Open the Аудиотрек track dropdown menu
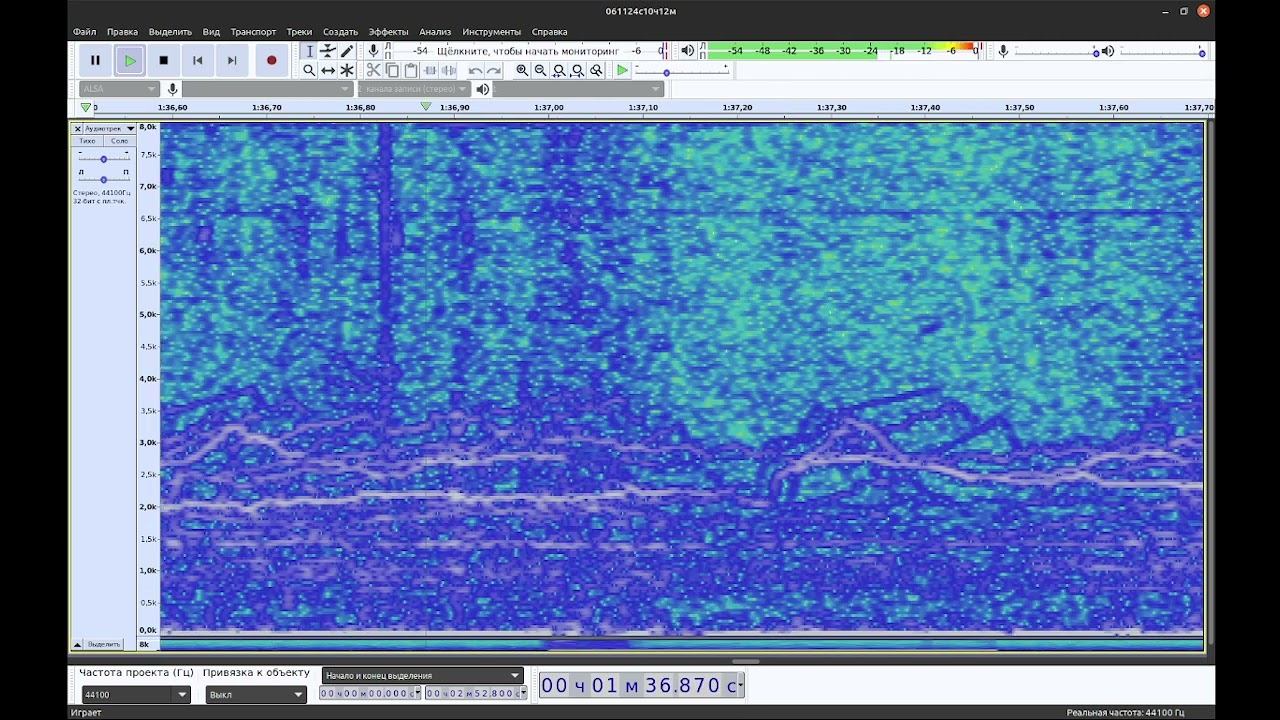 [110, 129]
